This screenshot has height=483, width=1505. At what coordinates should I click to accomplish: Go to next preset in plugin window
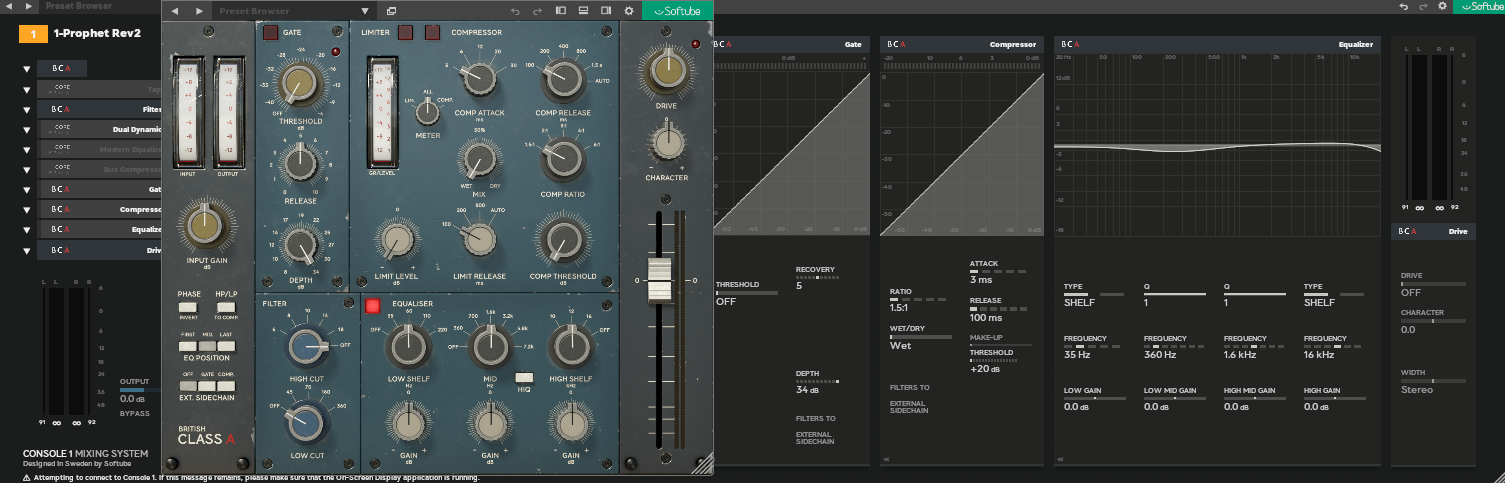pyautogui.click(x=199, y=11)
